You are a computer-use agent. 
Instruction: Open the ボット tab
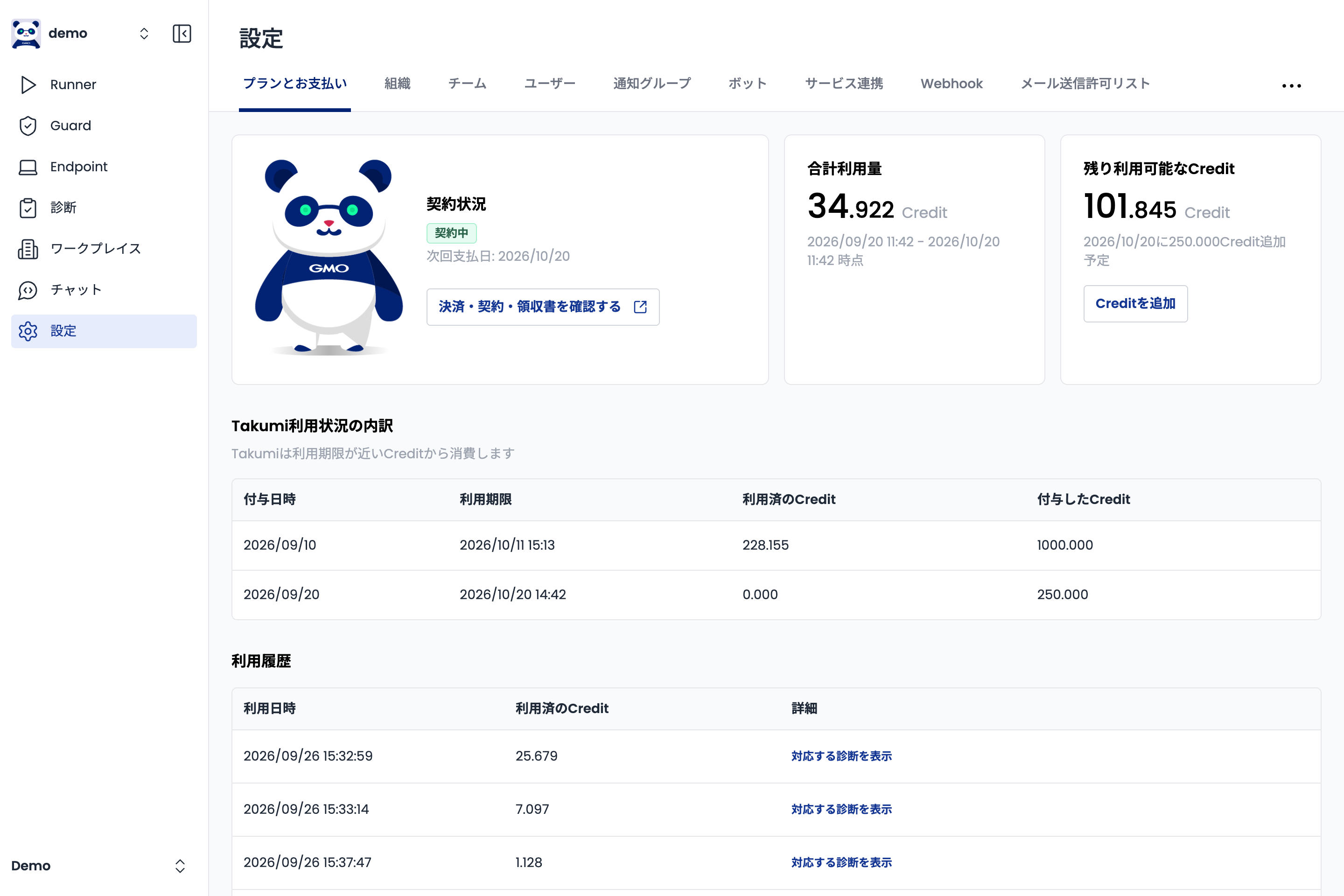(x=748, y=84)
